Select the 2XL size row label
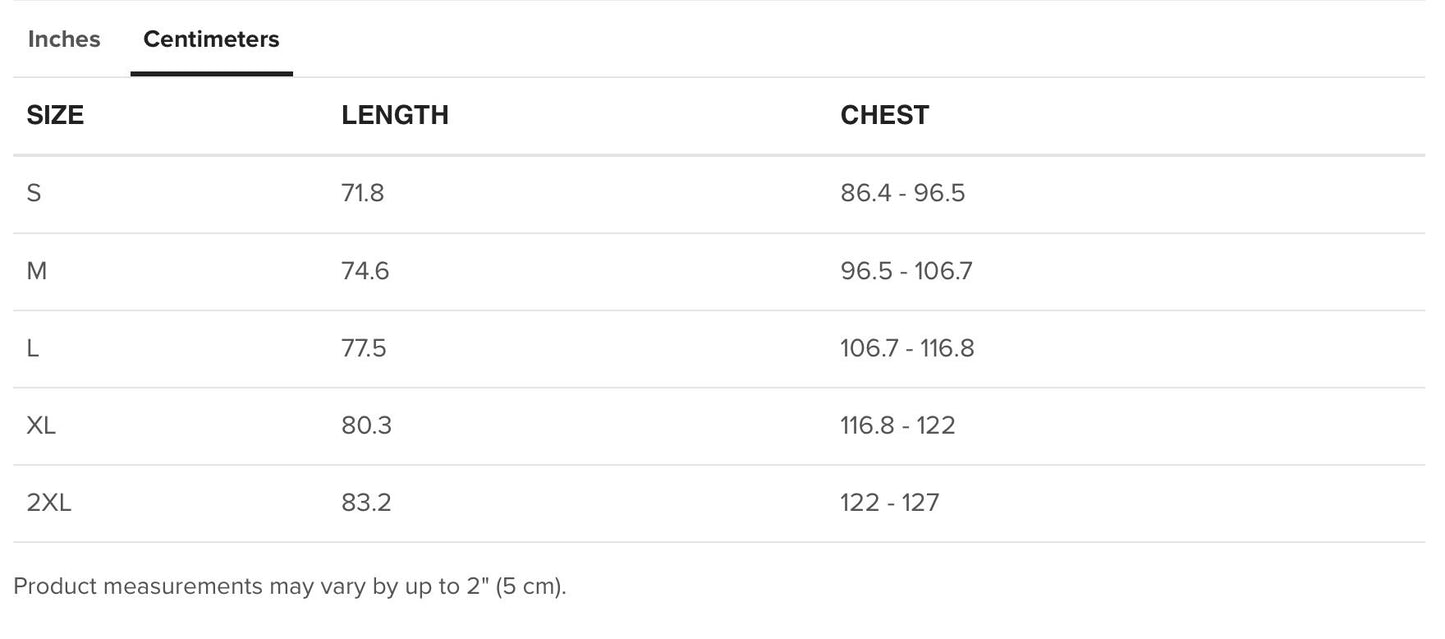 pos(49,502)
